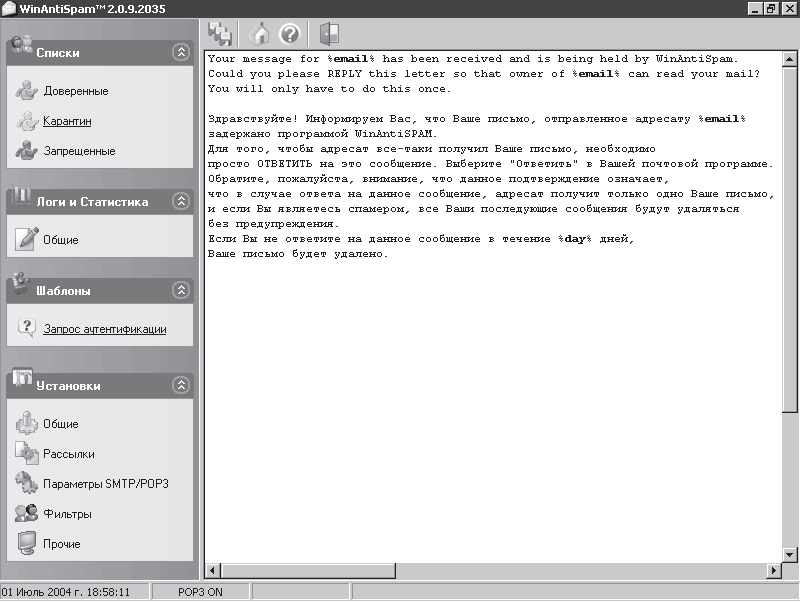
Task: Click the exit door toolbar icon
Action: pyautogui.click(x=329, y=34)
